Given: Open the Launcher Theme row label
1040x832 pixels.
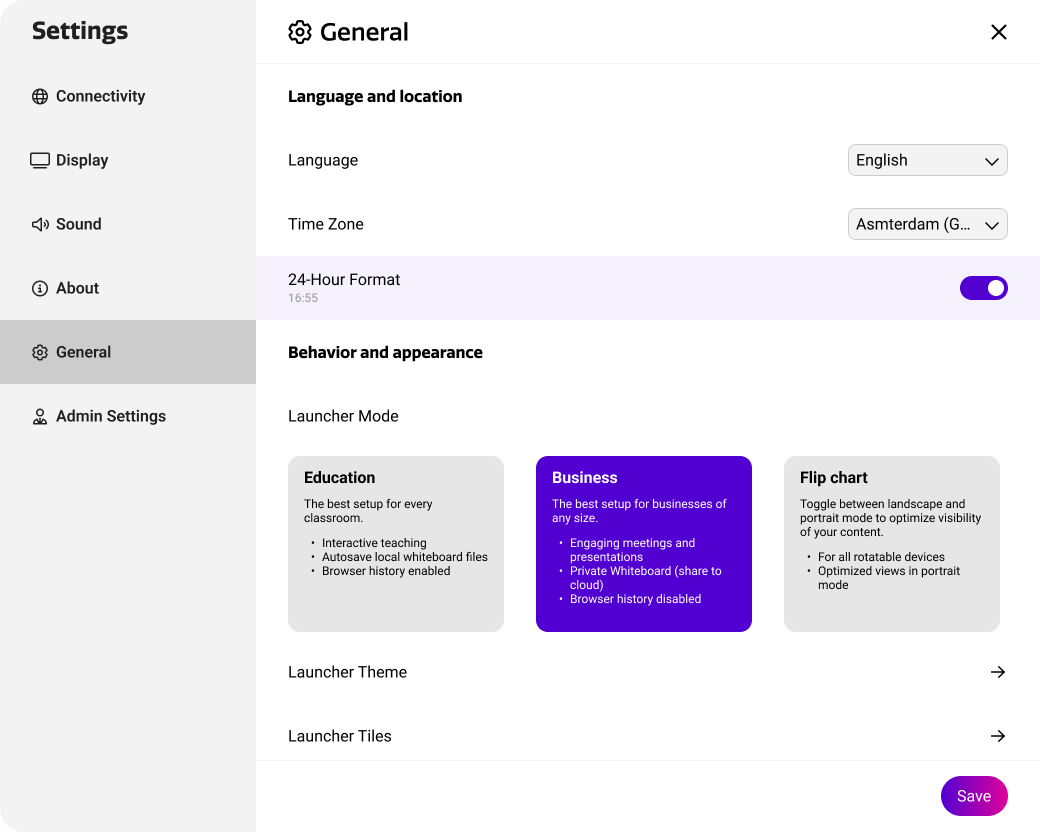Looking at the screenshot, I should (347, 672).
